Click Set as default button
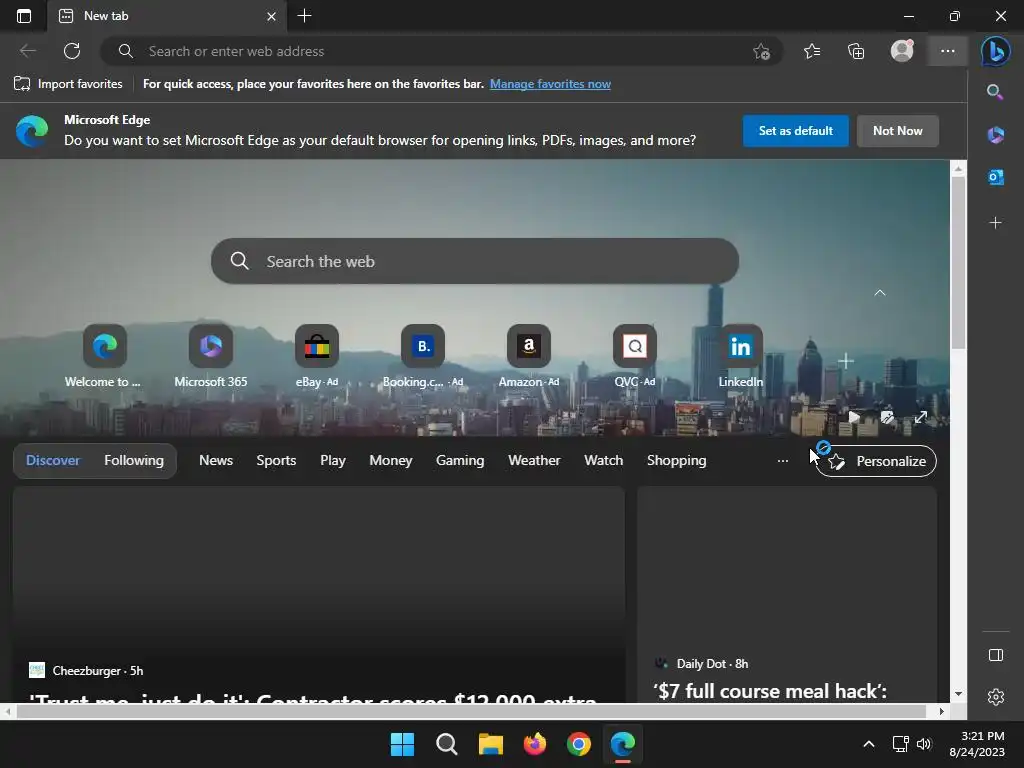The image size is (1024, 768). click(x=795, y=131)
